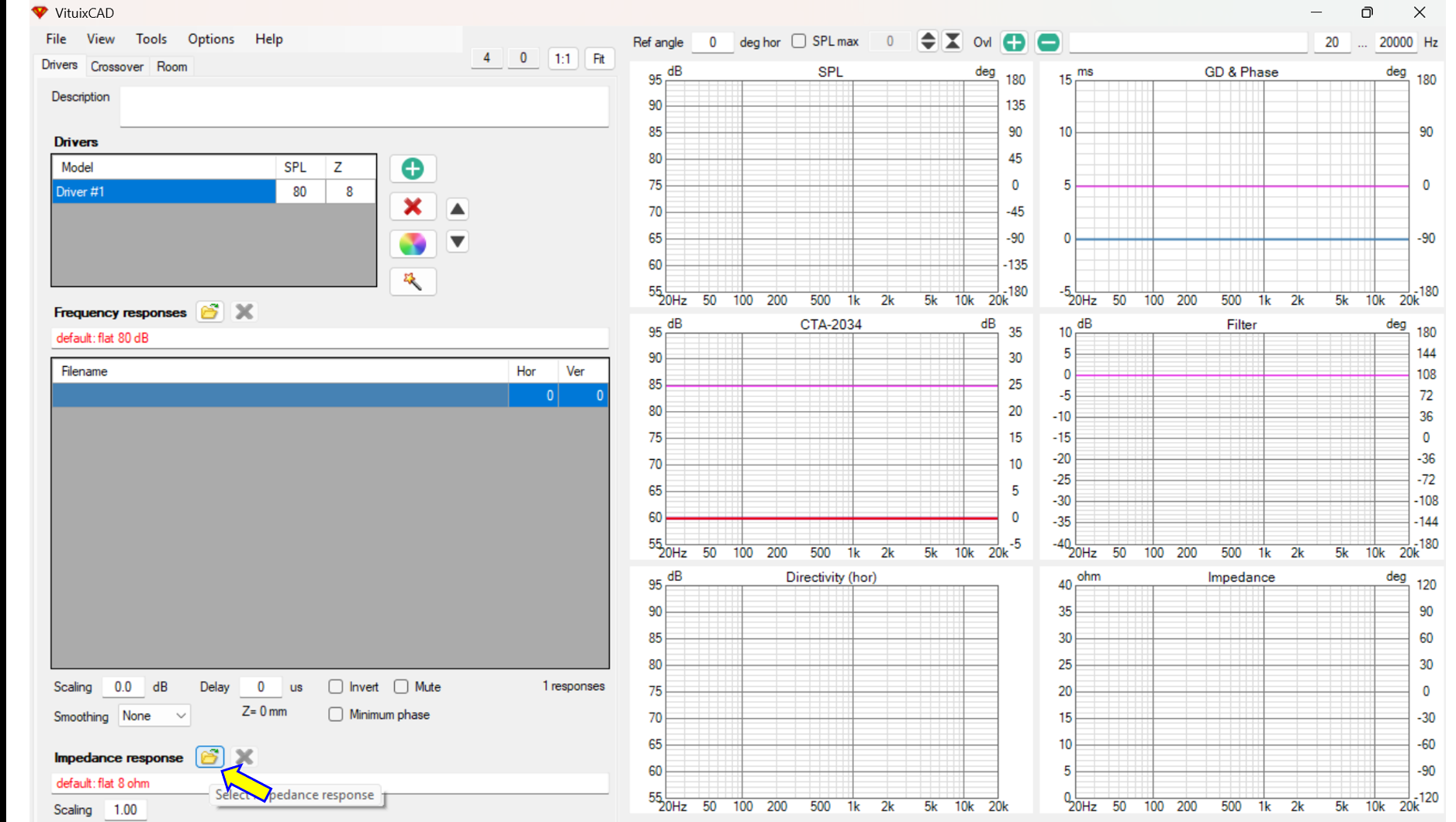Clear impedance response with gray X

tap(244, 757)
